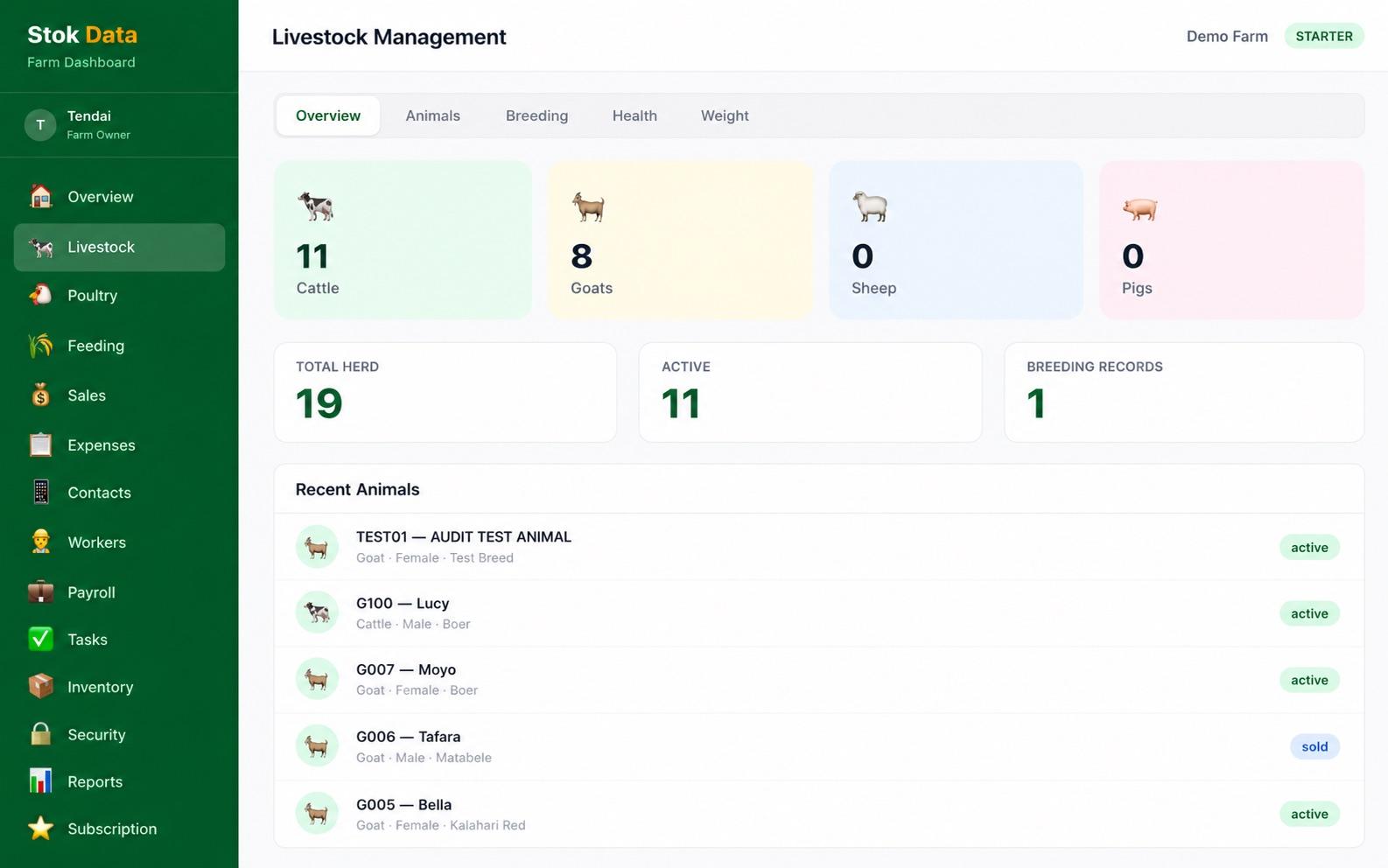Click the goat icon on the Goats card

588,207
